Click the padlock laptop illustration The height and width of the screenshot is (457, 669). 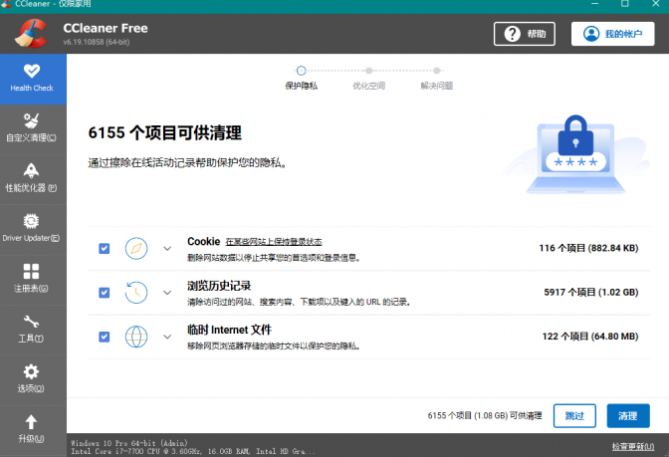pos(576,154)
